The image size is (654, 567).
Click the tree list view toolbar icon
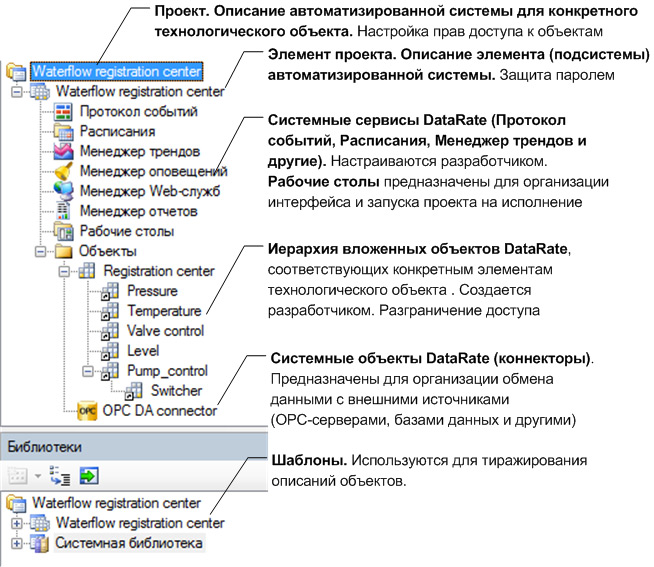(x=60, y=476)
